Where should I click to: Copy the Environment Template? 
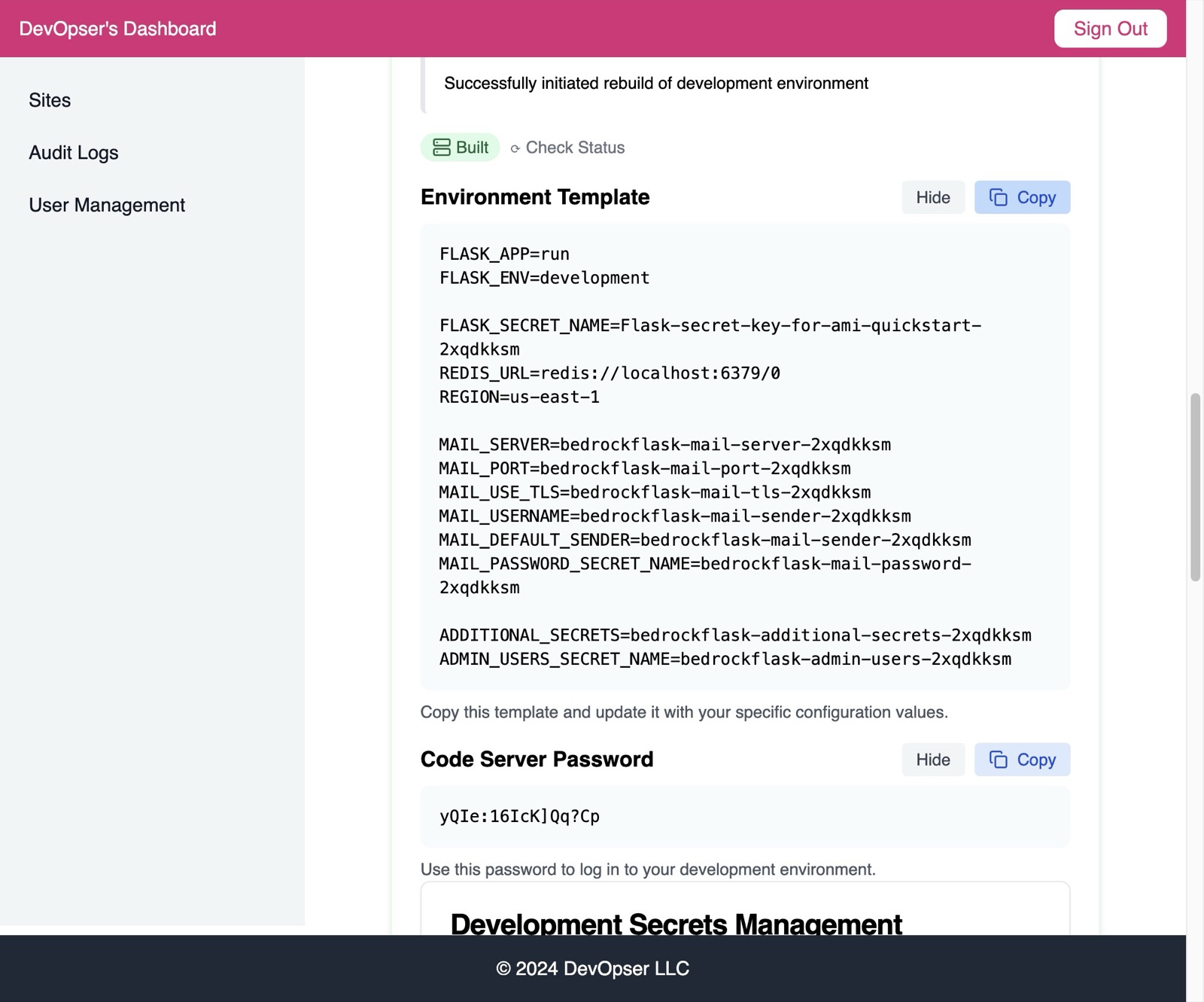pyautogui.click(x=1022, y=197)
